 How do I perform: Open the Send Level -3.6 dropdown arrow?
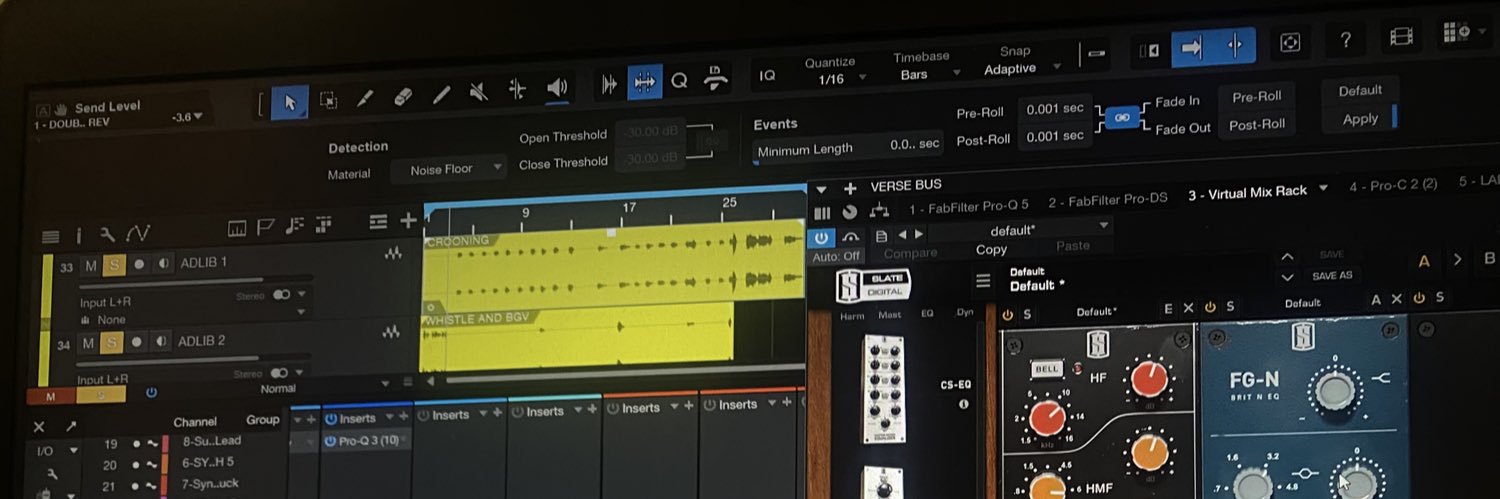pos(198,117)
